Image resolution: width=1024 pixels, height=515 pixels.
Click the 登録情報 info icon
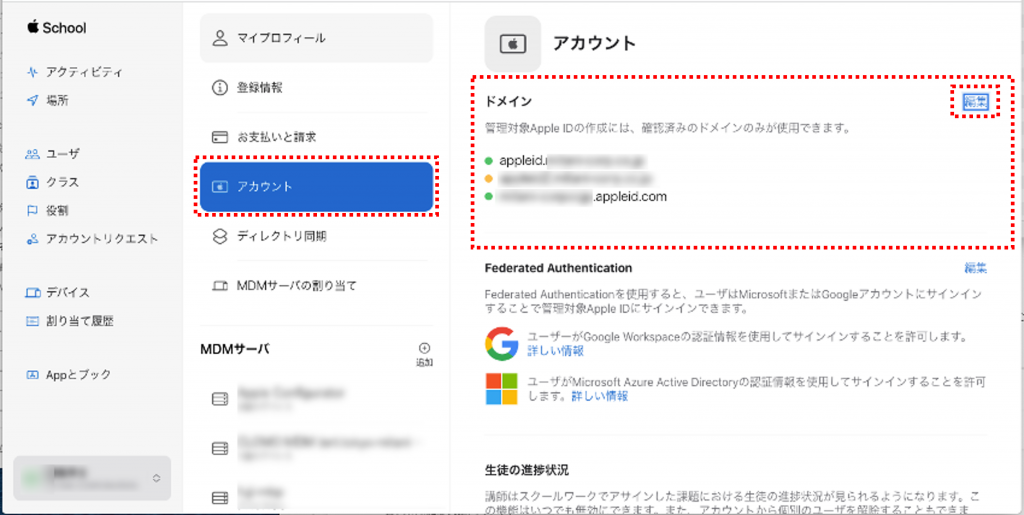(x=219, y=87)
